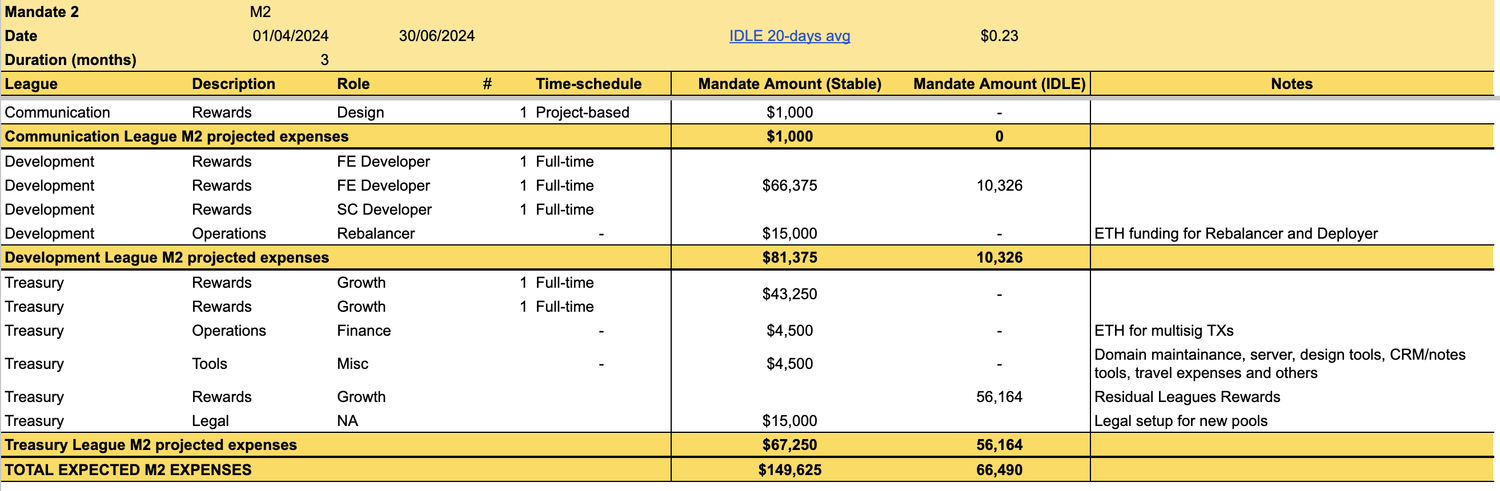
Task: Click the SC Developer role cell
Action: [384, 210]
